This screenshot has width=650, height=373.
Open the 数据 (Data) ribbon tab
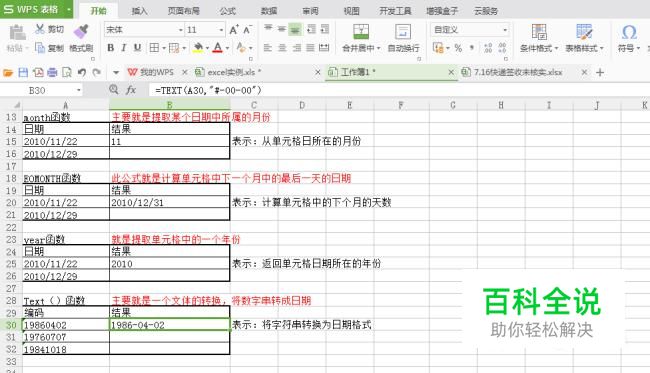[x=269, y=11]
